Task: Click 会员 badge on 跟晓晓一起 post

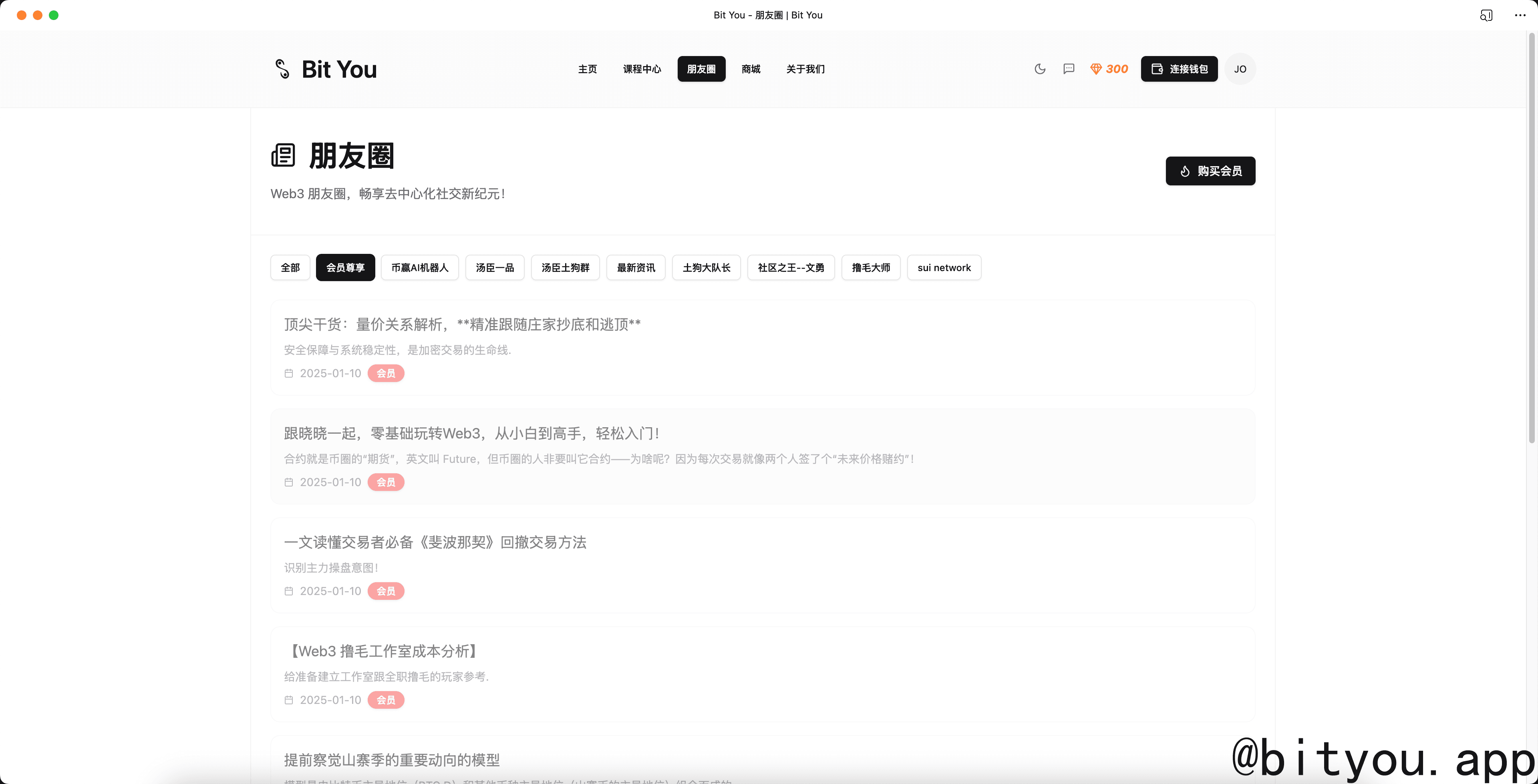Action: 386,482
